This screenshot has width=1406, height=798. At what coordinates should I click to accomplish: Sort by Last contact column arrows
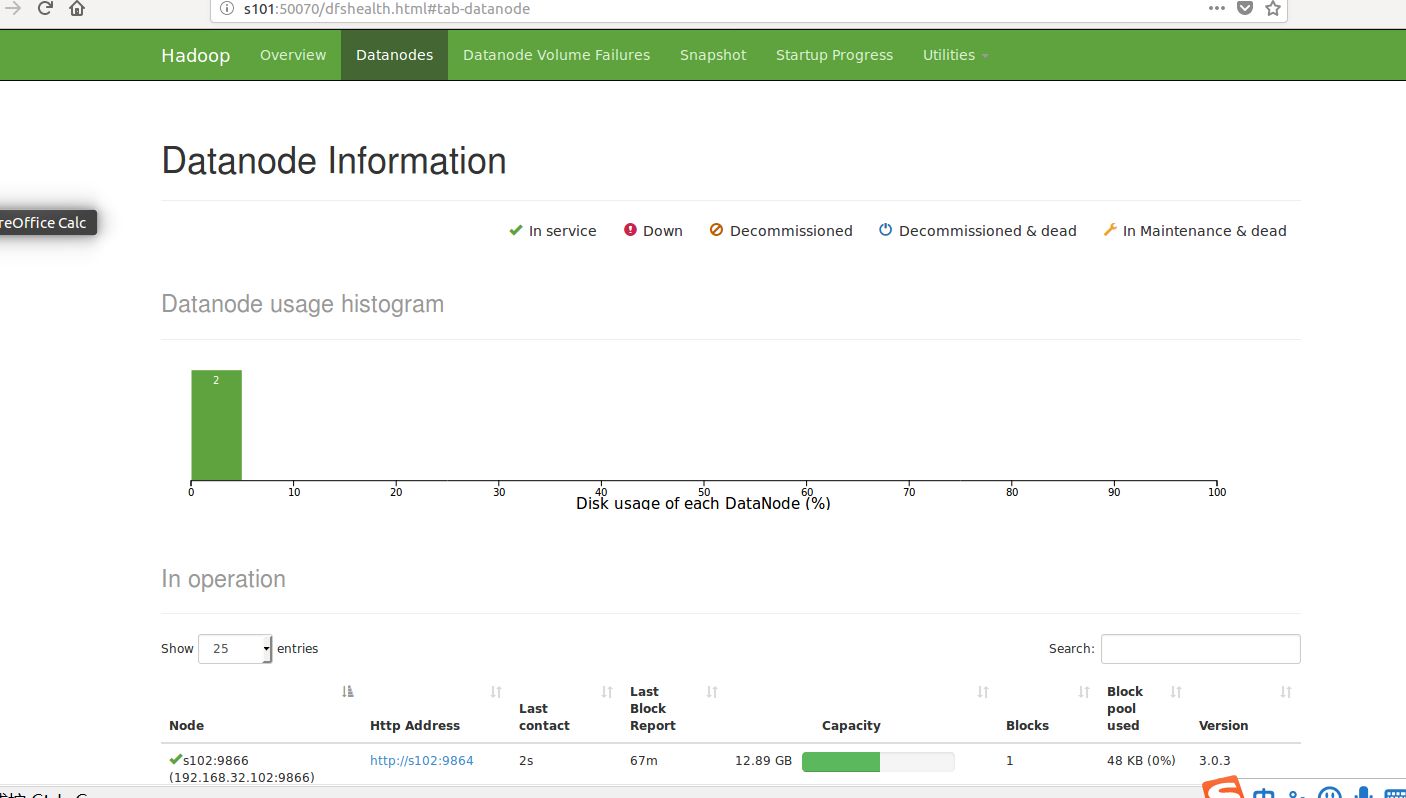pos(607,692)
